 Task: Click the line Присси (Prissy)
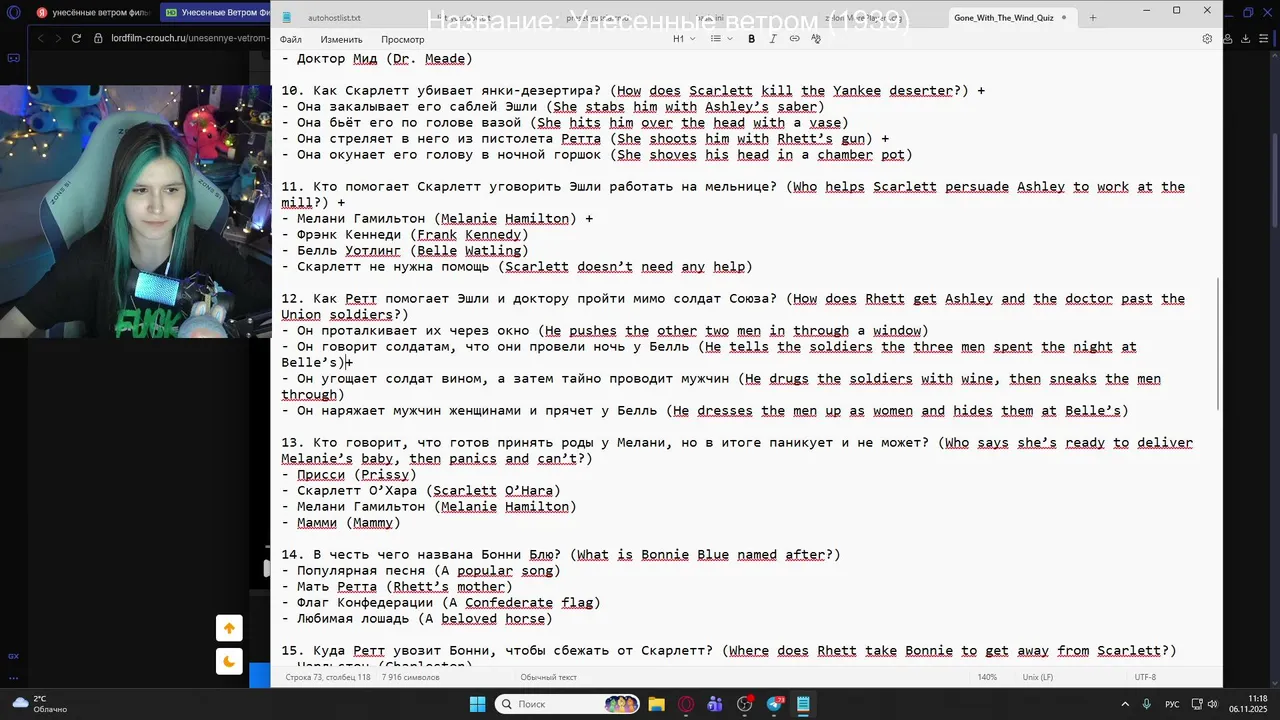pos(349,474)
